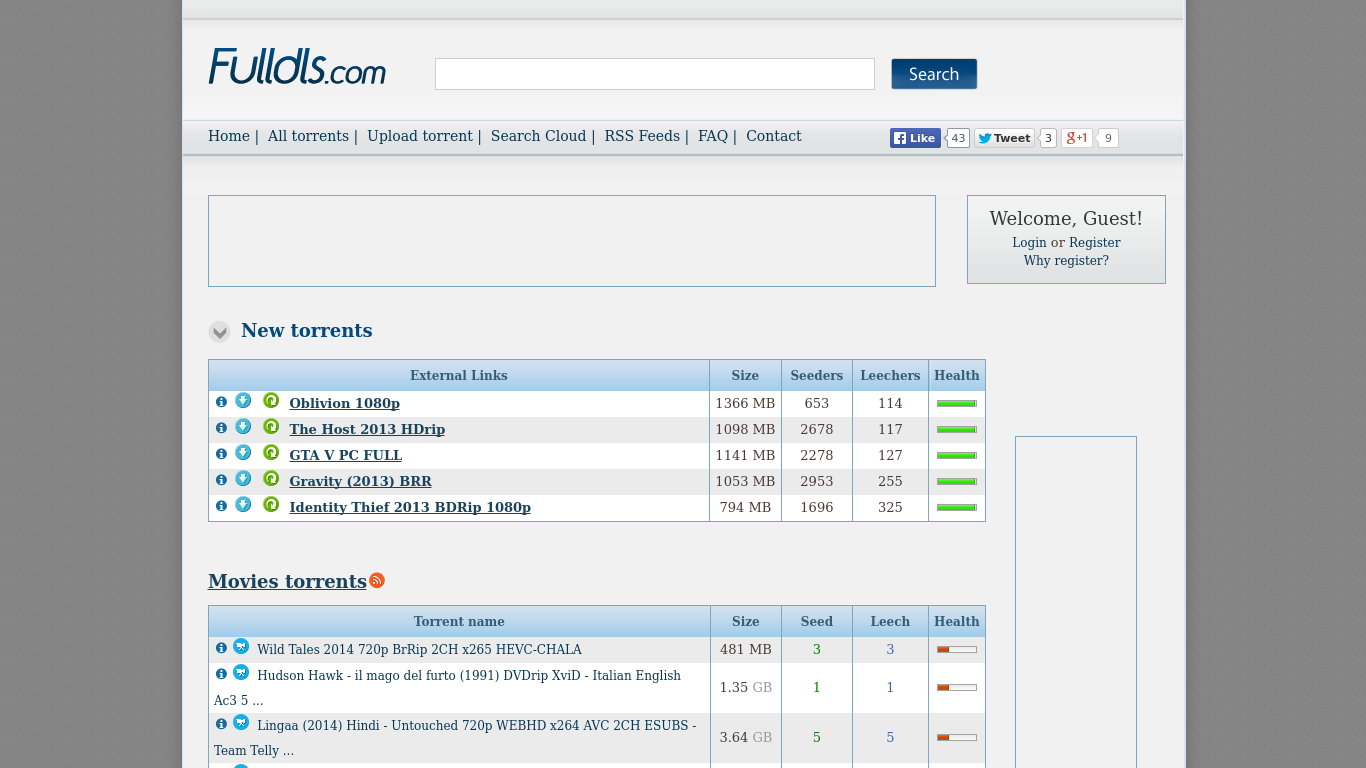The width and height of the screenshot is (1366, 768).
Task: Click the Welcome, Guest! text
Action: pos(1066,219)
